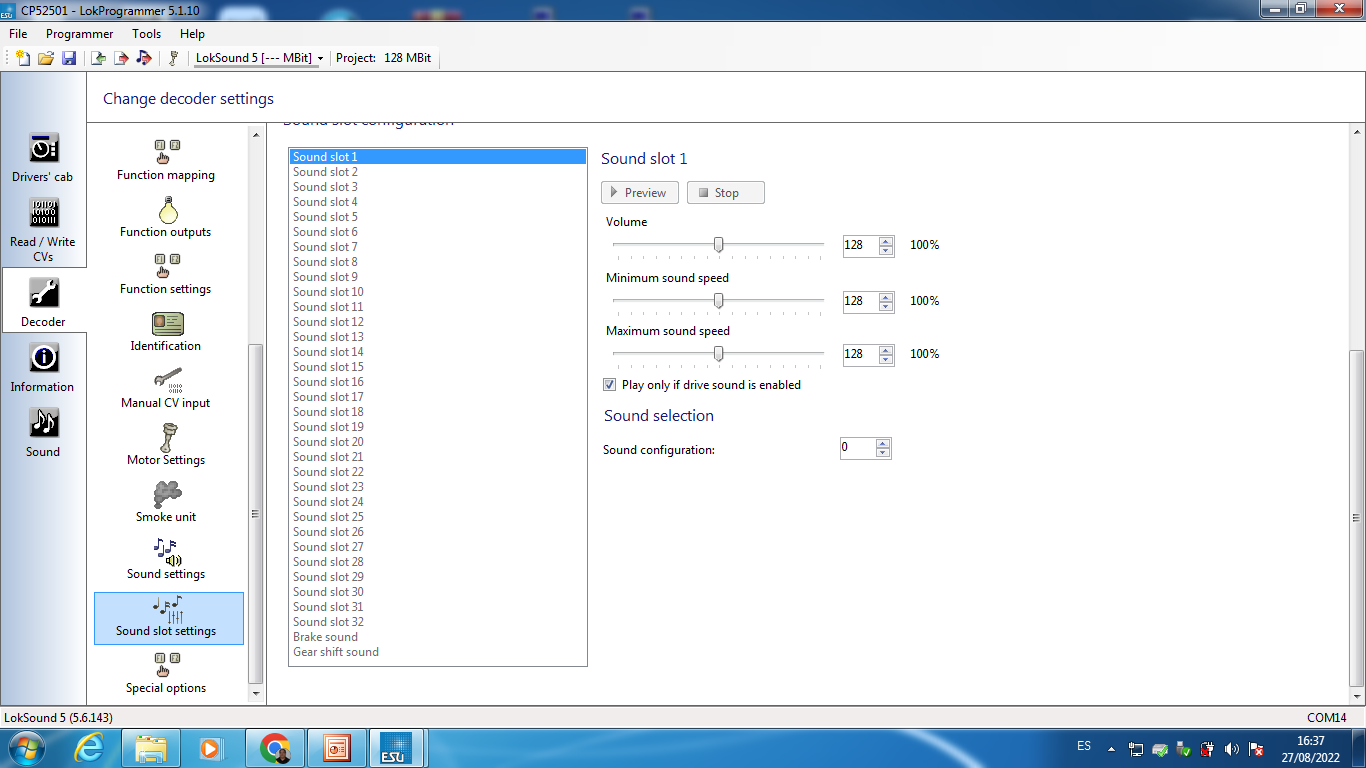Open Function outputs settings
This screenshot has height=768, width=1366.
(166, 217)
